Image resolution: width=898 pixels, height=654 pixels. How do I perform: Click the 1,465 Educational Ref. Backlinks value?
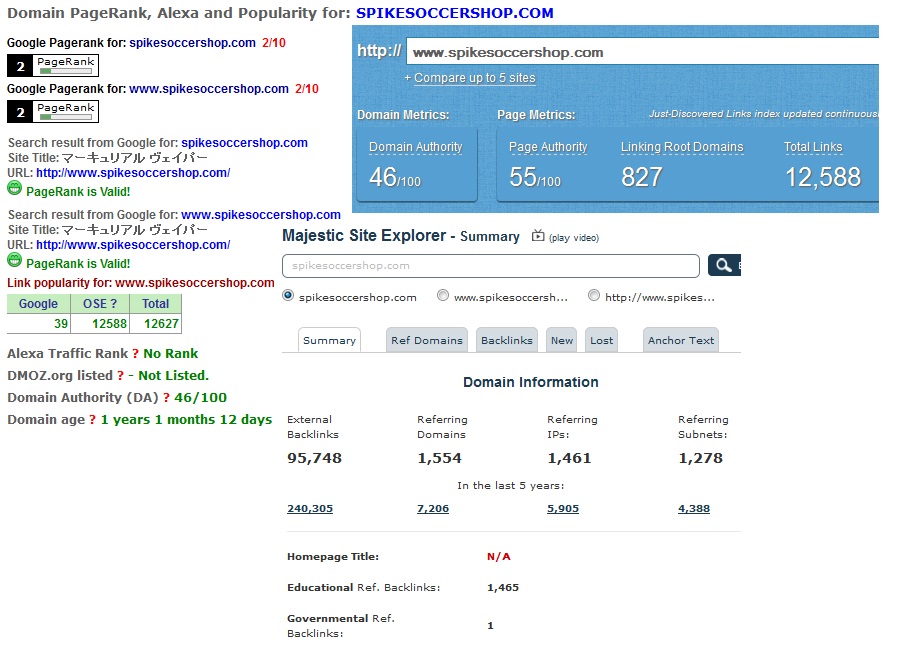[x=503, y=588]
